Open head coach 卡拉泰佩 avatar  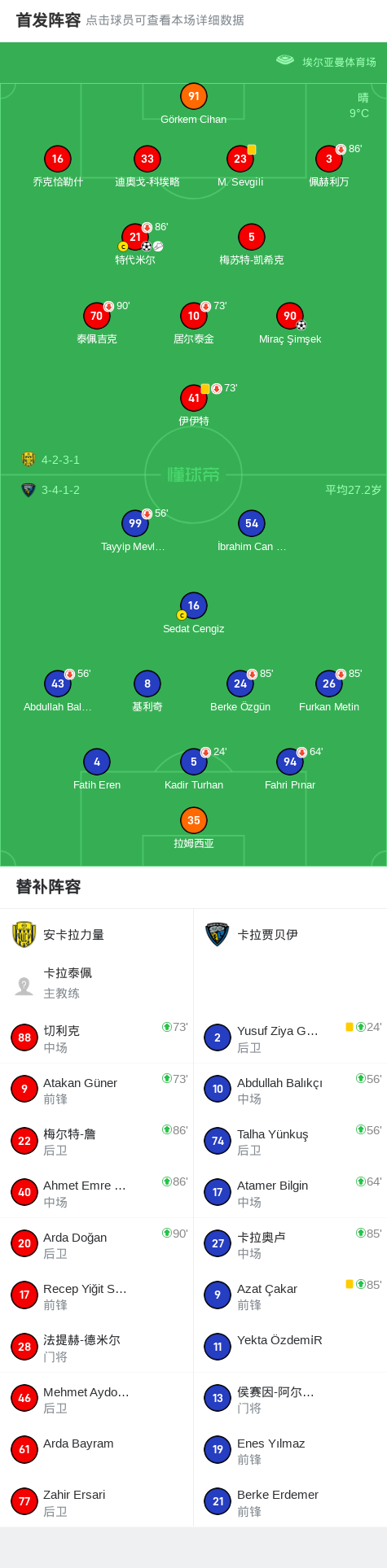point(24,985)
